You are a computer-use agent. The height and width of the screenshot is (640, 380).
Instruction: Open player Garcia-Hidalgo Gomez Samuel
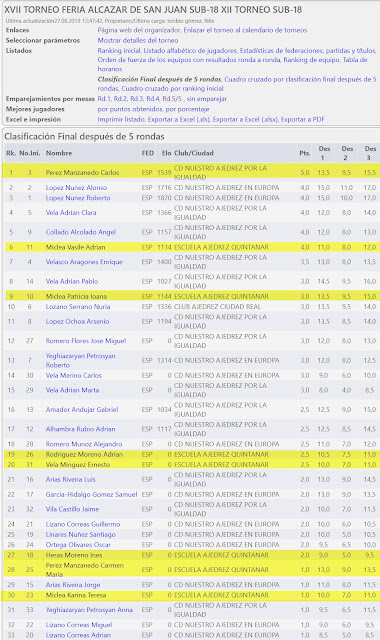pos(91,495)
